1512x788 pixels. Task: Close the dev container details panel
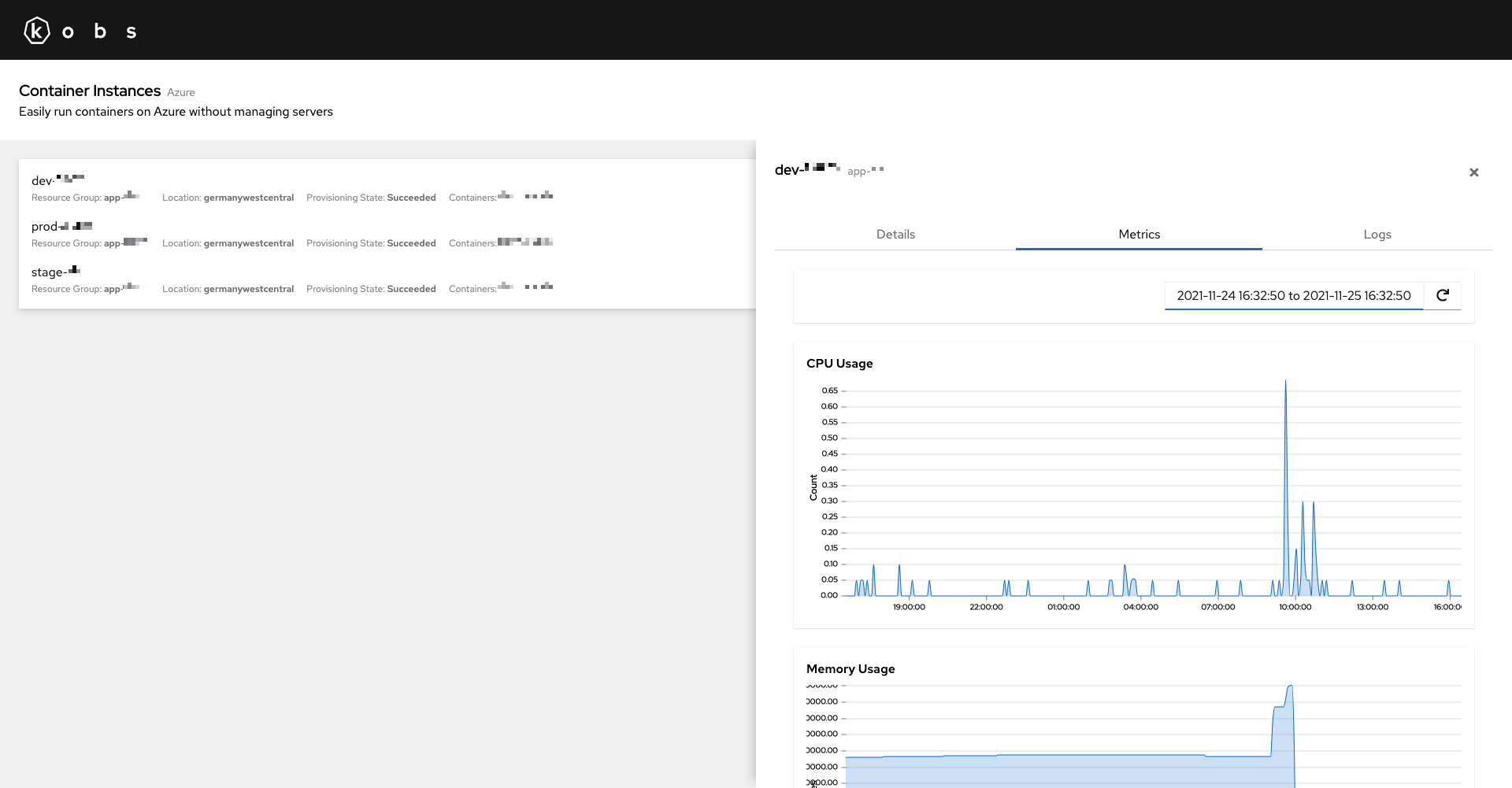(x=1474, y=172)
